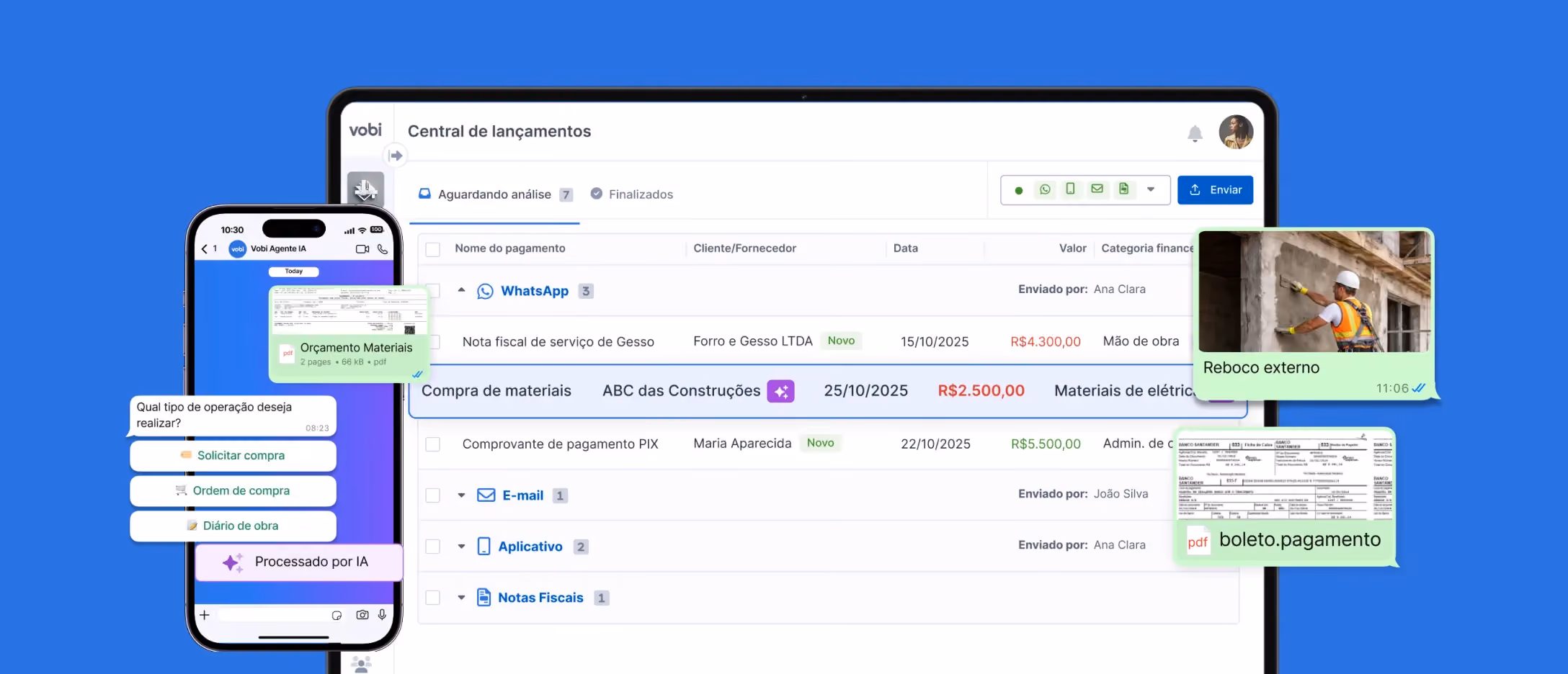Open the channel filter dropdown arrow

point(1151,189)
